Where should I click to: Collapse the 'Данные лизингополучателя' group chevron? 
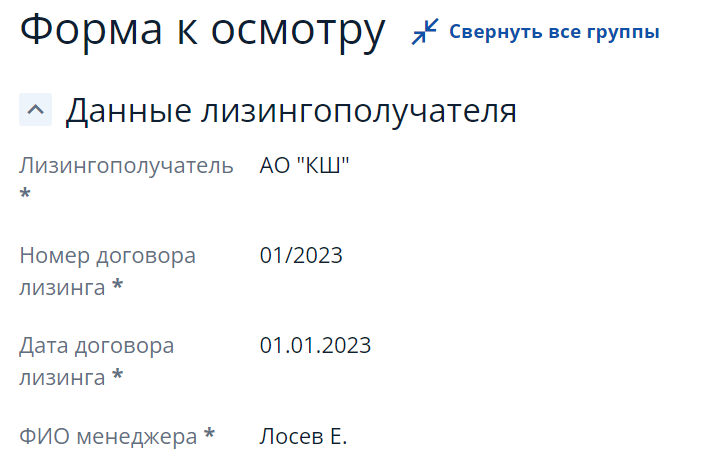tap(35, 110)
